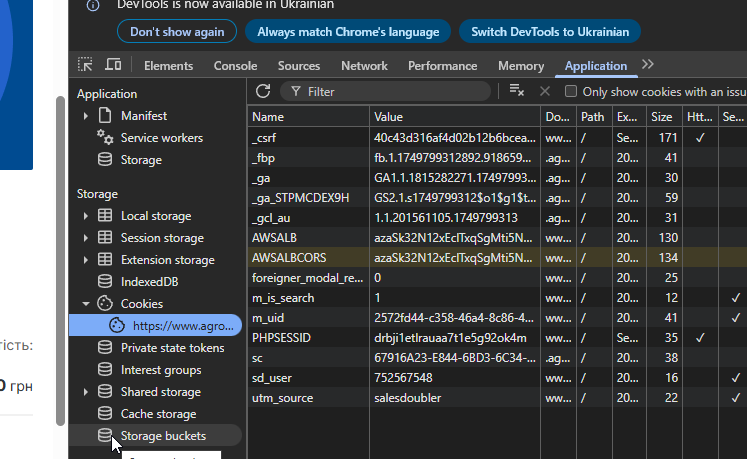
Task: Click the clear all cookies icon
Action: [517, 91]
